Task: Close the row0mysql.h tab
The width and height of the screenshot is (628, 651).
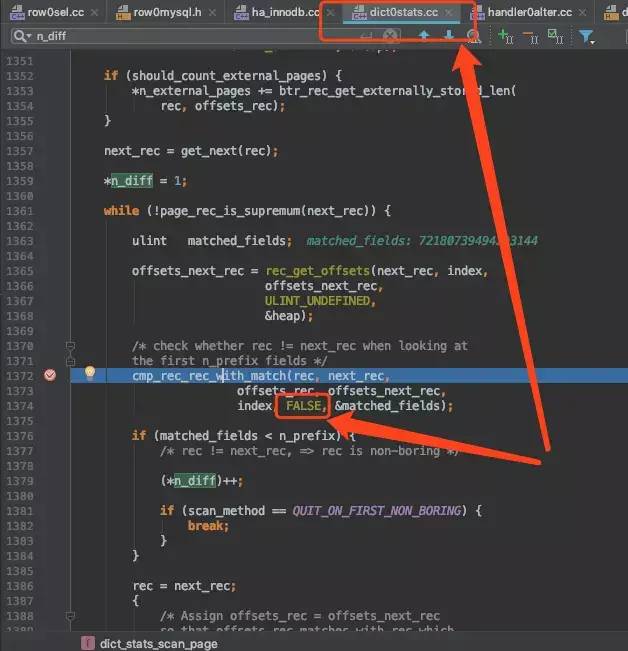Action: 213,13
